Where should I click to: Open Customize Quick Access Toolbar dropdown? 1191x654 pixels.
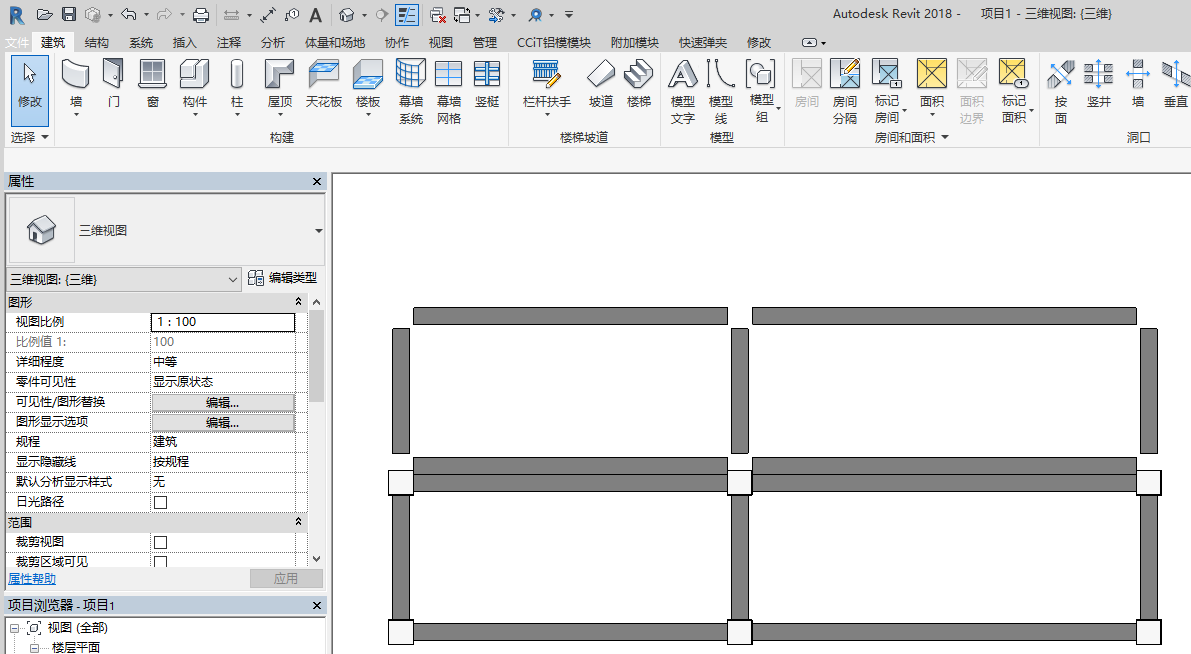pyautogui.click(x=569, y=14)
